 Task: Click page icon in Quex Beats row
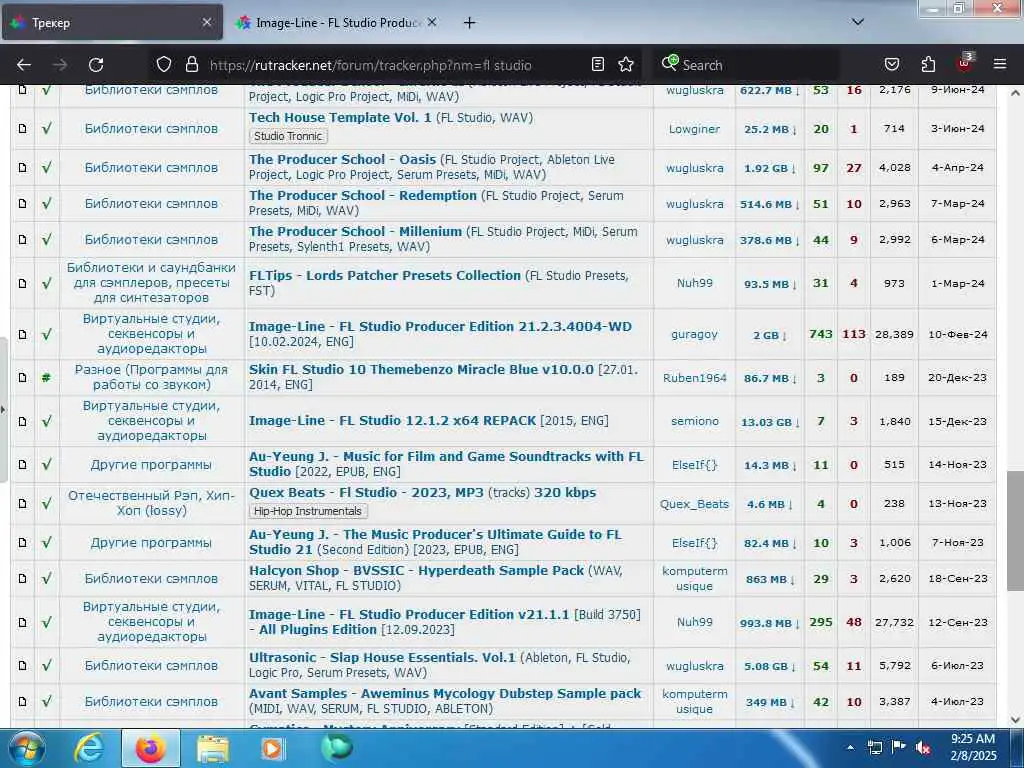[22, 504]
